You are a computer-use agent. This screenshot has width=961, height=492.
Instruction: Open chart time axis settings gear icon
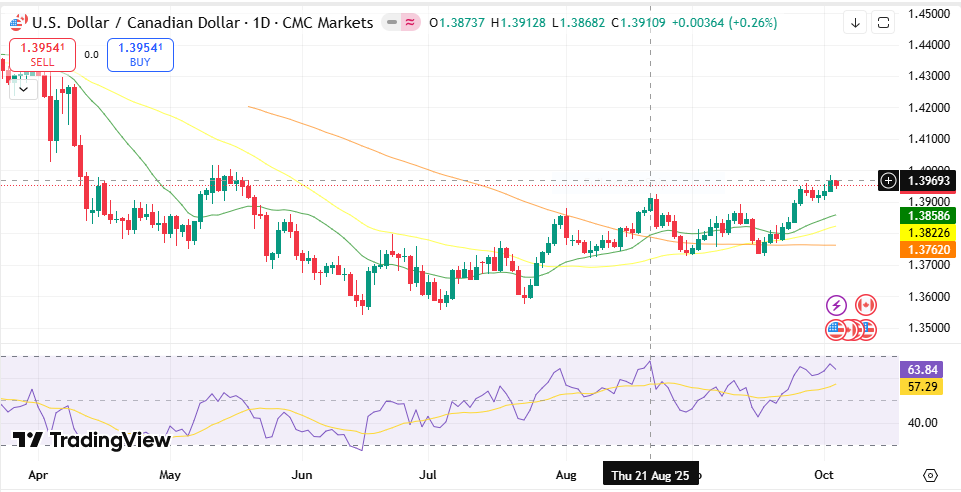tap(930, 475)
